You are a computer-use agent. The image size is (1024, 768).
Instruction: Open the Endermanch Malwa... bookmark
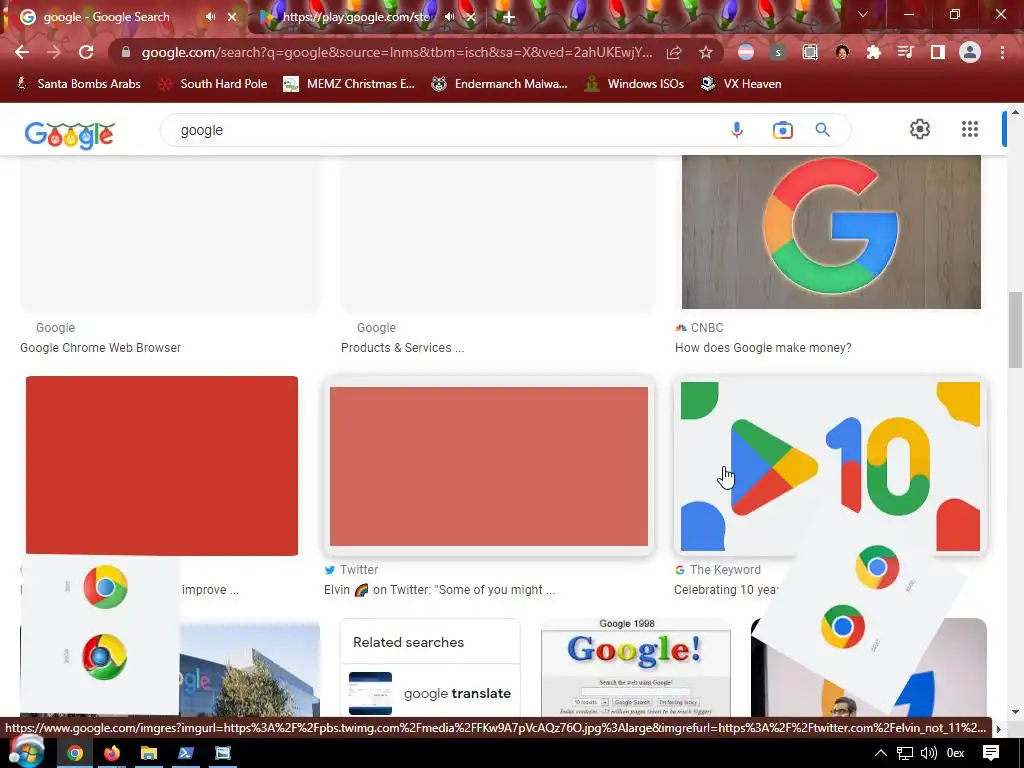pyautogui.click(x=500, y=84)
